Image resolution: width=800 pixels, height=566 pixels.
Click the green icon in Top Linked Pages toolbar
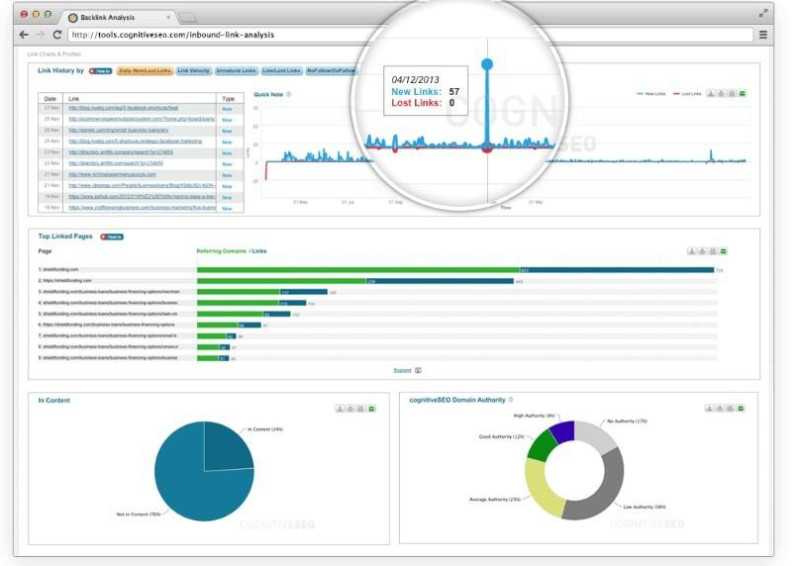pyautogui.click(x=723, y=251)
